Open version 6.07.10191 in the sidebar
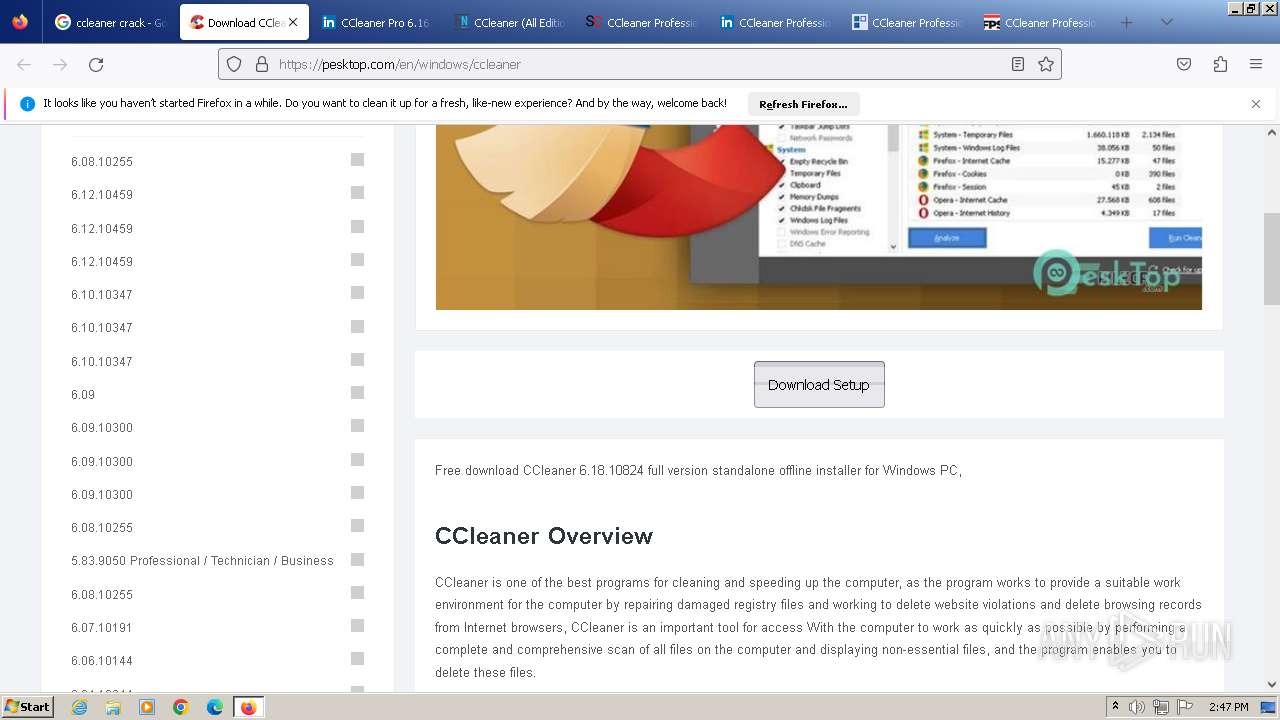 click(102, 627)
